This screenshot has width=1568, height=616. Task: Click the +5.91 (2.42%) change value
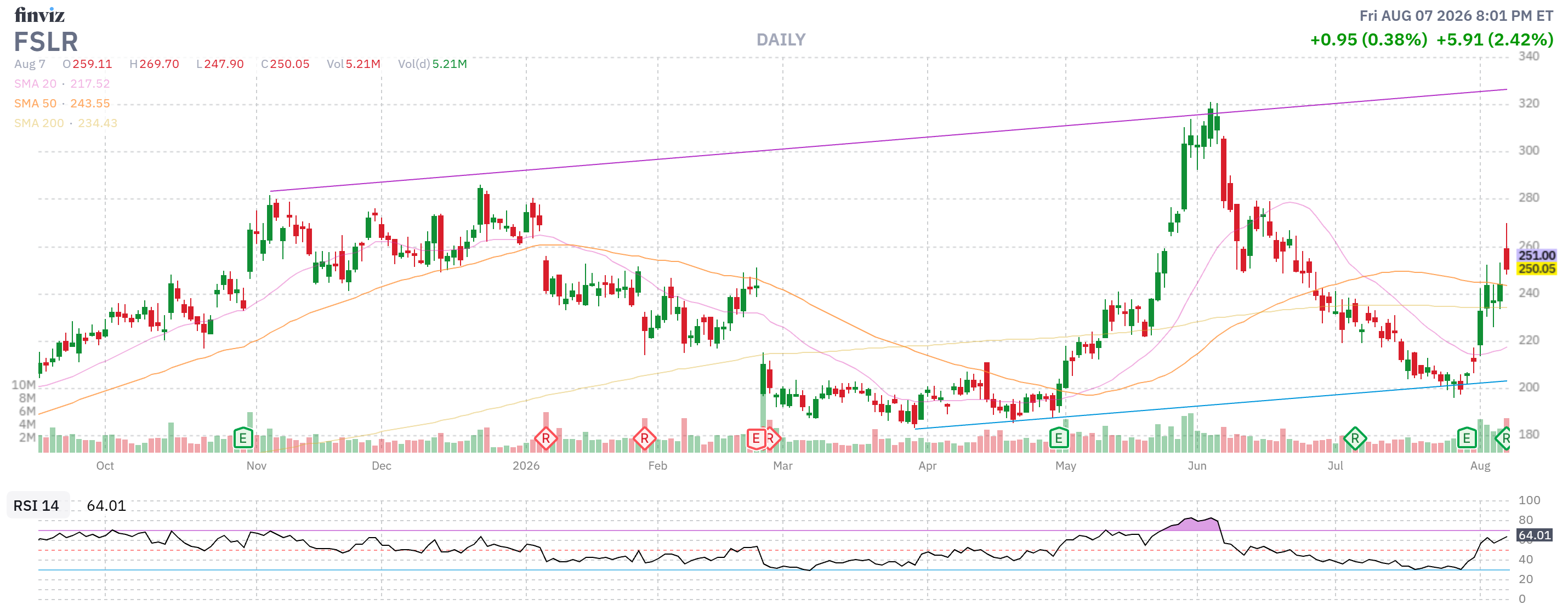click(x=1495, y=40)
